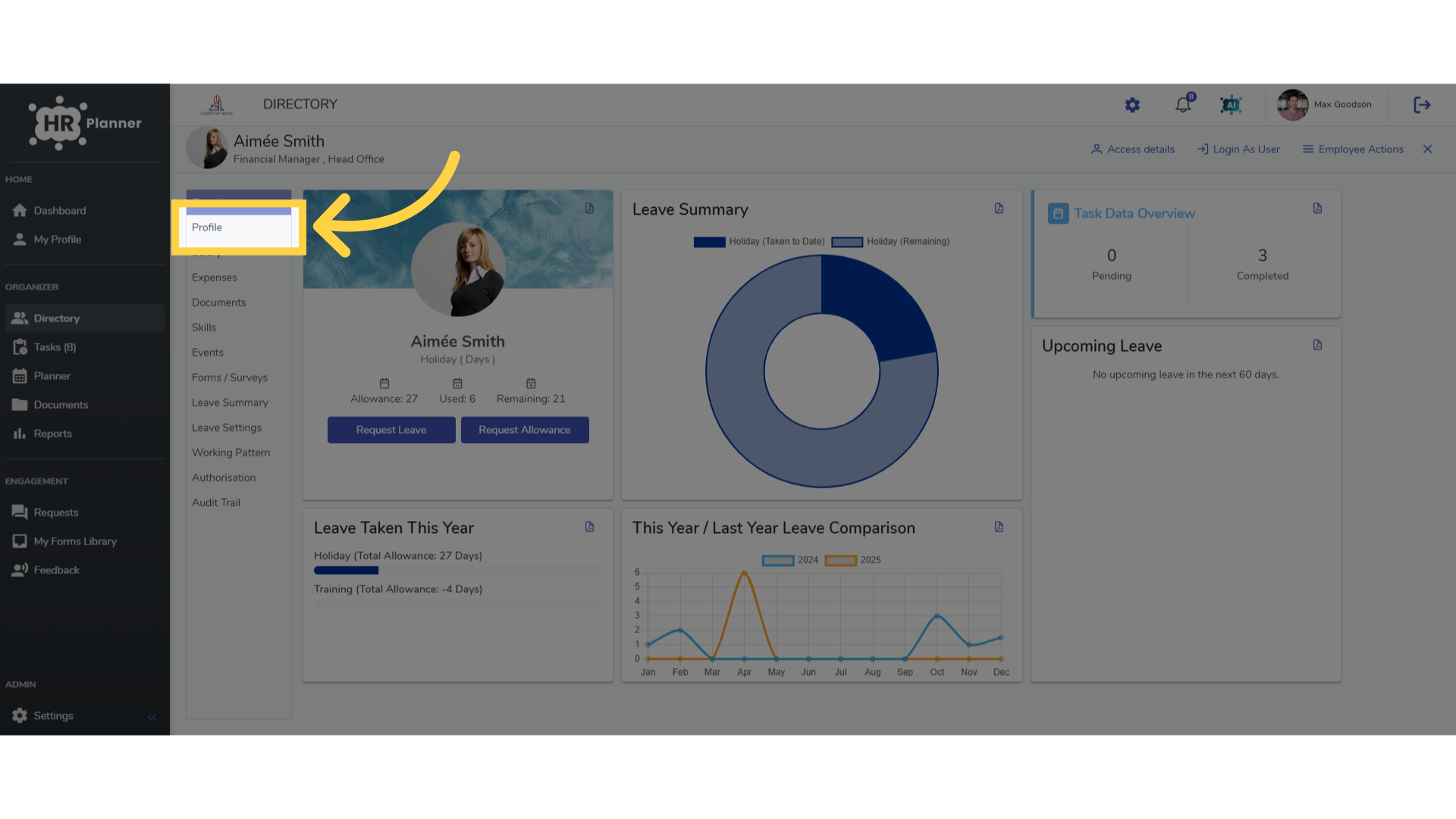The height and width of the screenshot is (819, 1456).
Task: Select the Forms / Surveys tab
Action: [238, 378]
